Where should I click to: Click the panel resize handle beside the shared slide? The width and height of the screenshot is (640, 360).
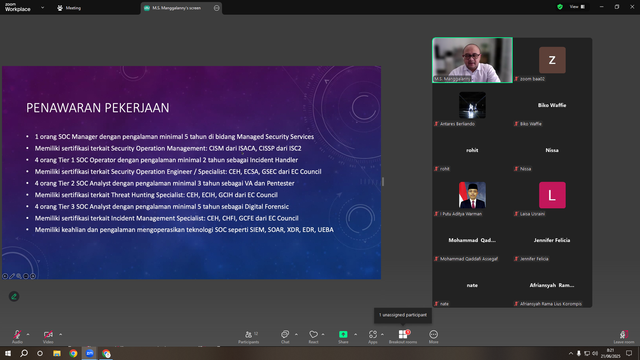pos(383,182)
